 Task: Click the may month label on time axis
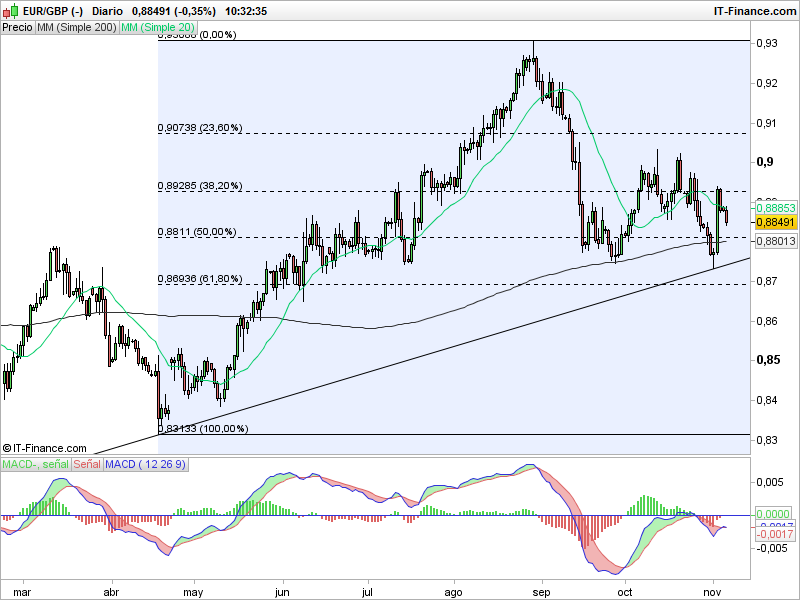(193, 592)
